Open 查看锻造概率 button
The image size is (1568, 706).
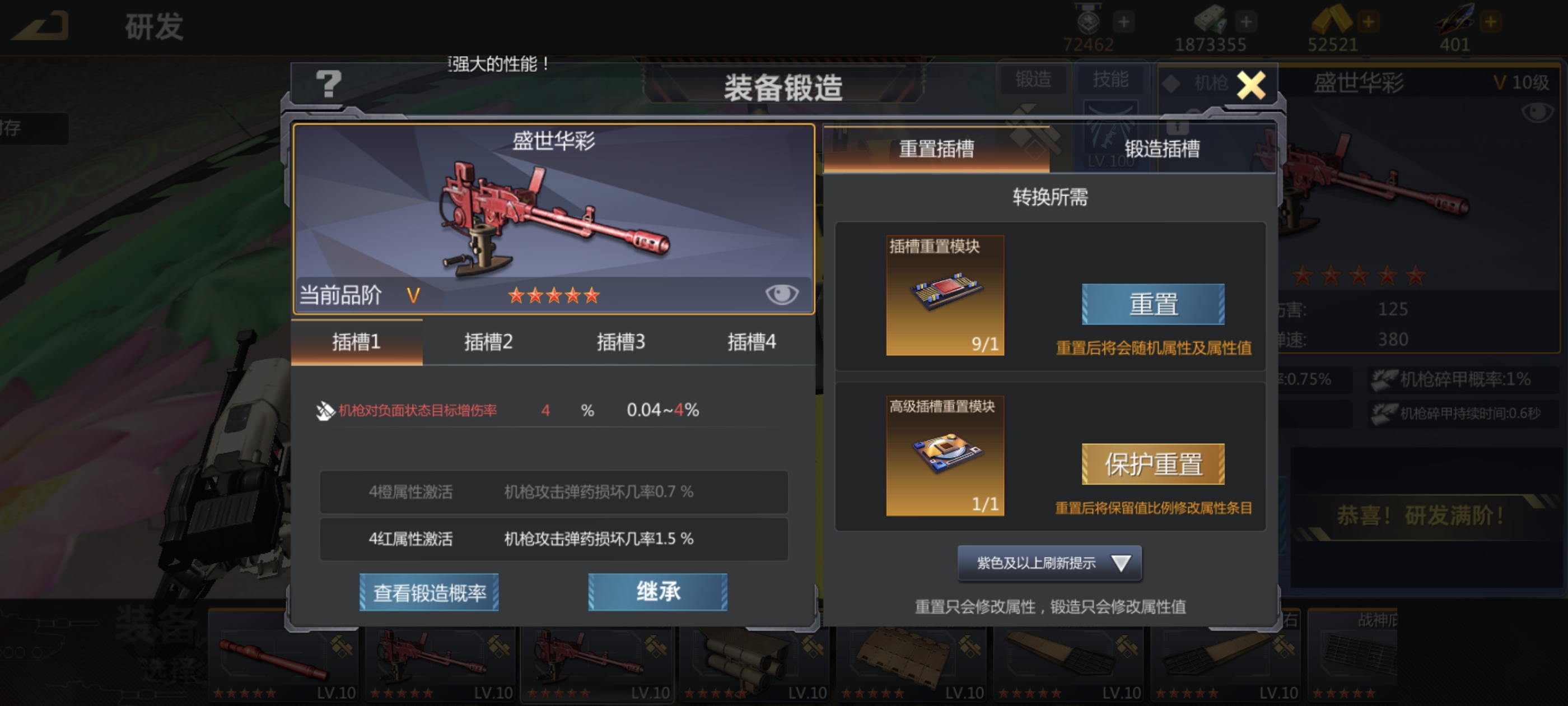coord(429,592)
